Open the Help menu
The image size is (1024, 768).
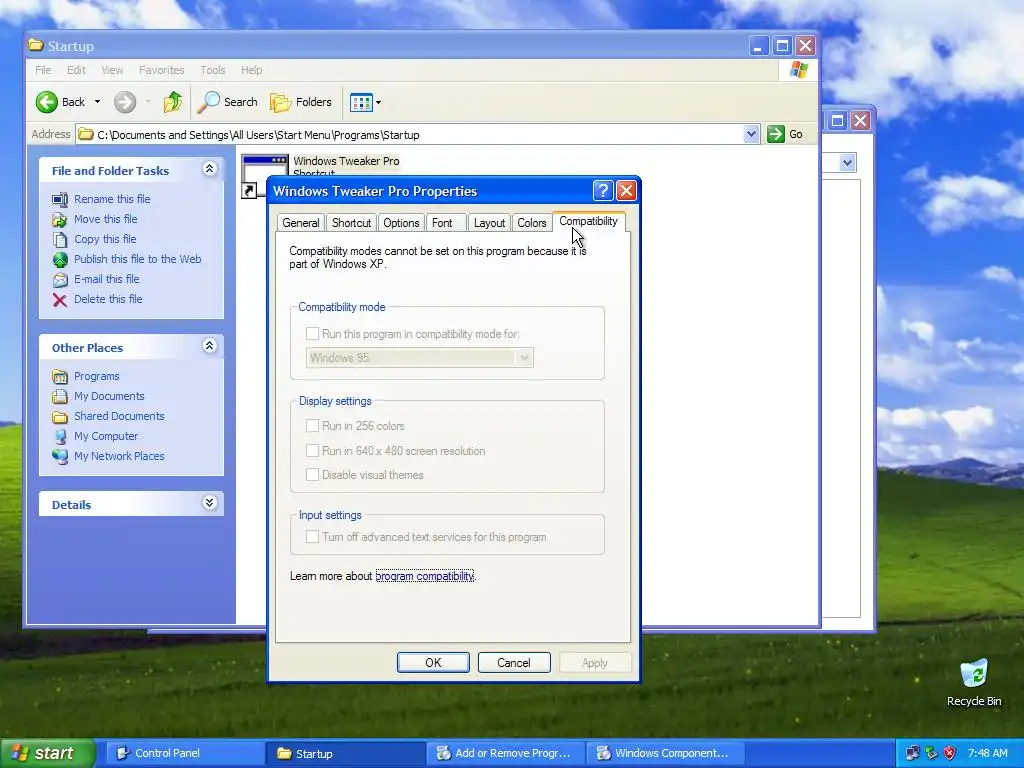tap(251, 70)
